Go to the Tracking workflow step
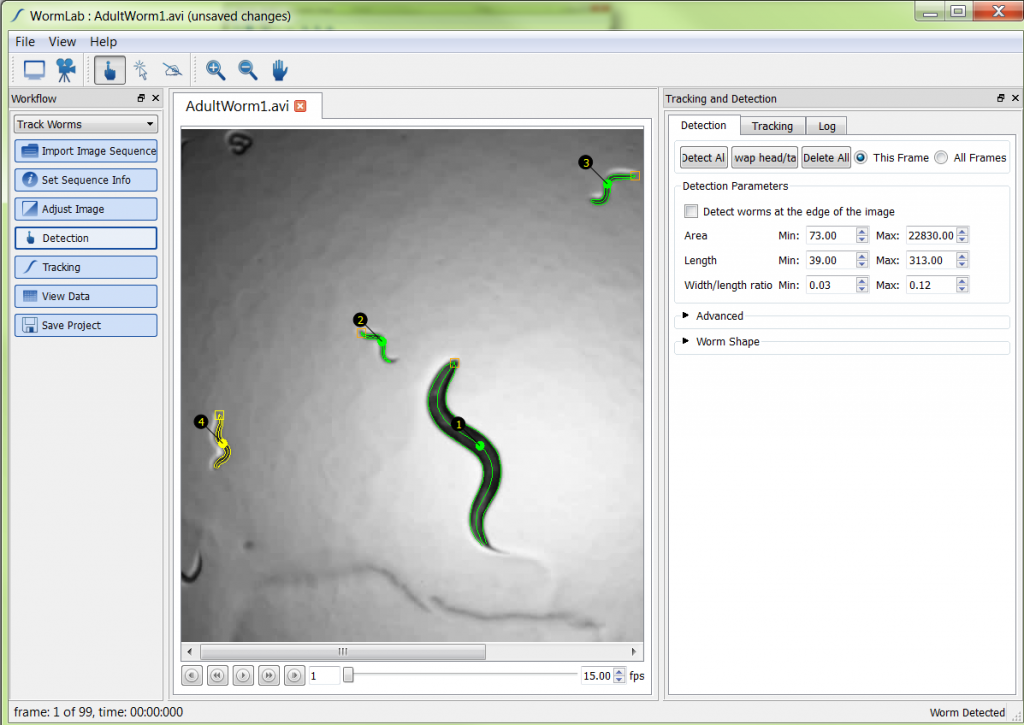 pyautogui.click(x=86, y=267)
